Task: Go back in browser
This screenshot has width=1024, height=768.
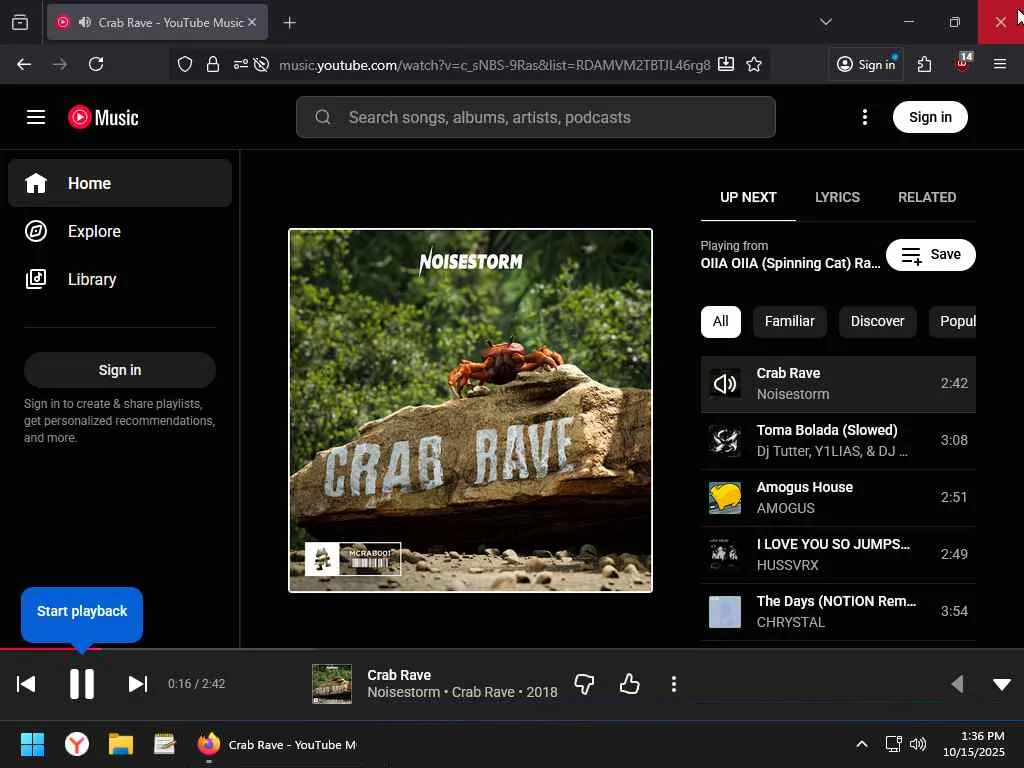Action: click(24, 64)
